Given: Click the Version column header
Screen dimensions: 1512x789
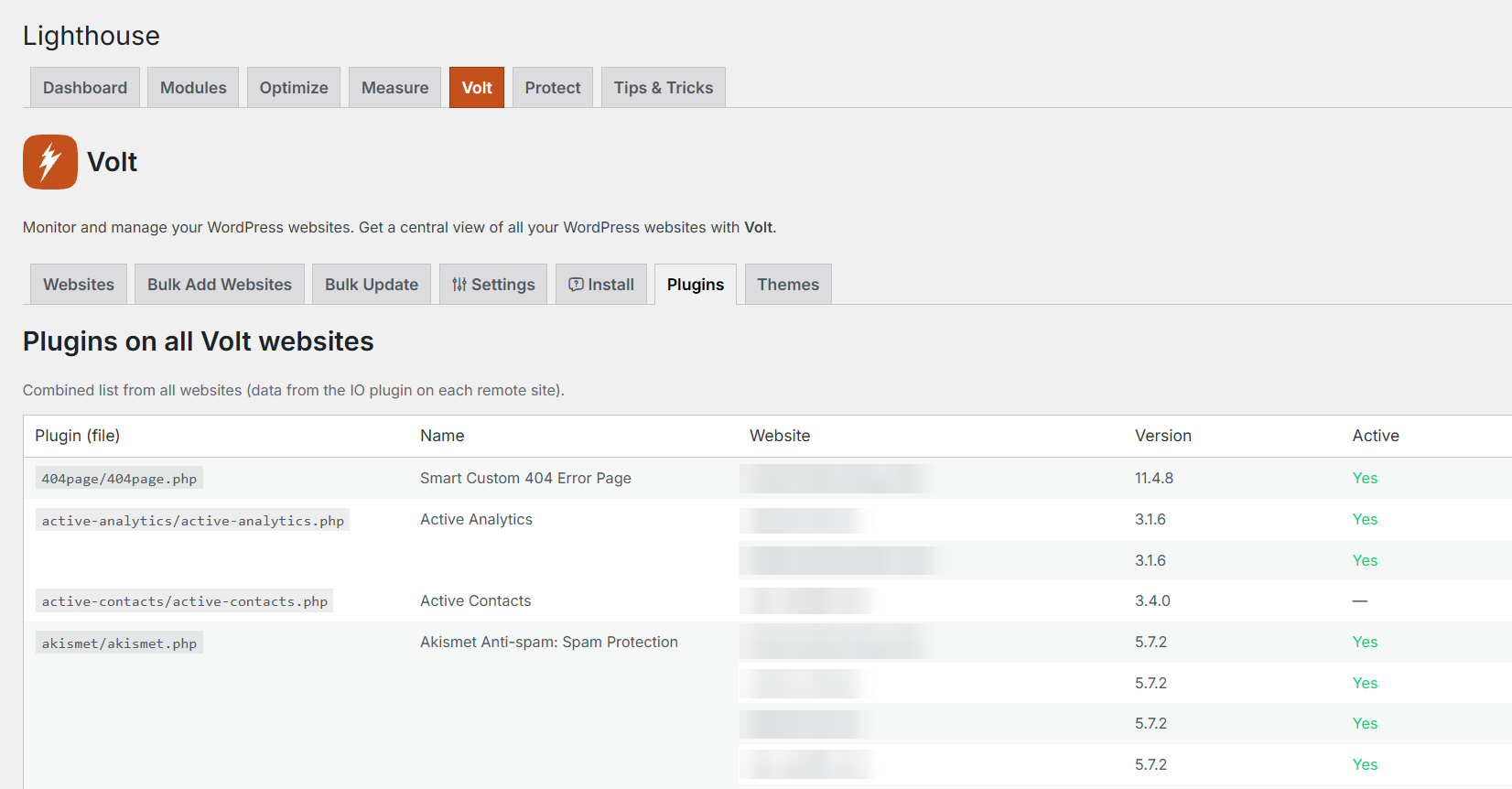Looking at the screenshot, I should (1163, 436).
